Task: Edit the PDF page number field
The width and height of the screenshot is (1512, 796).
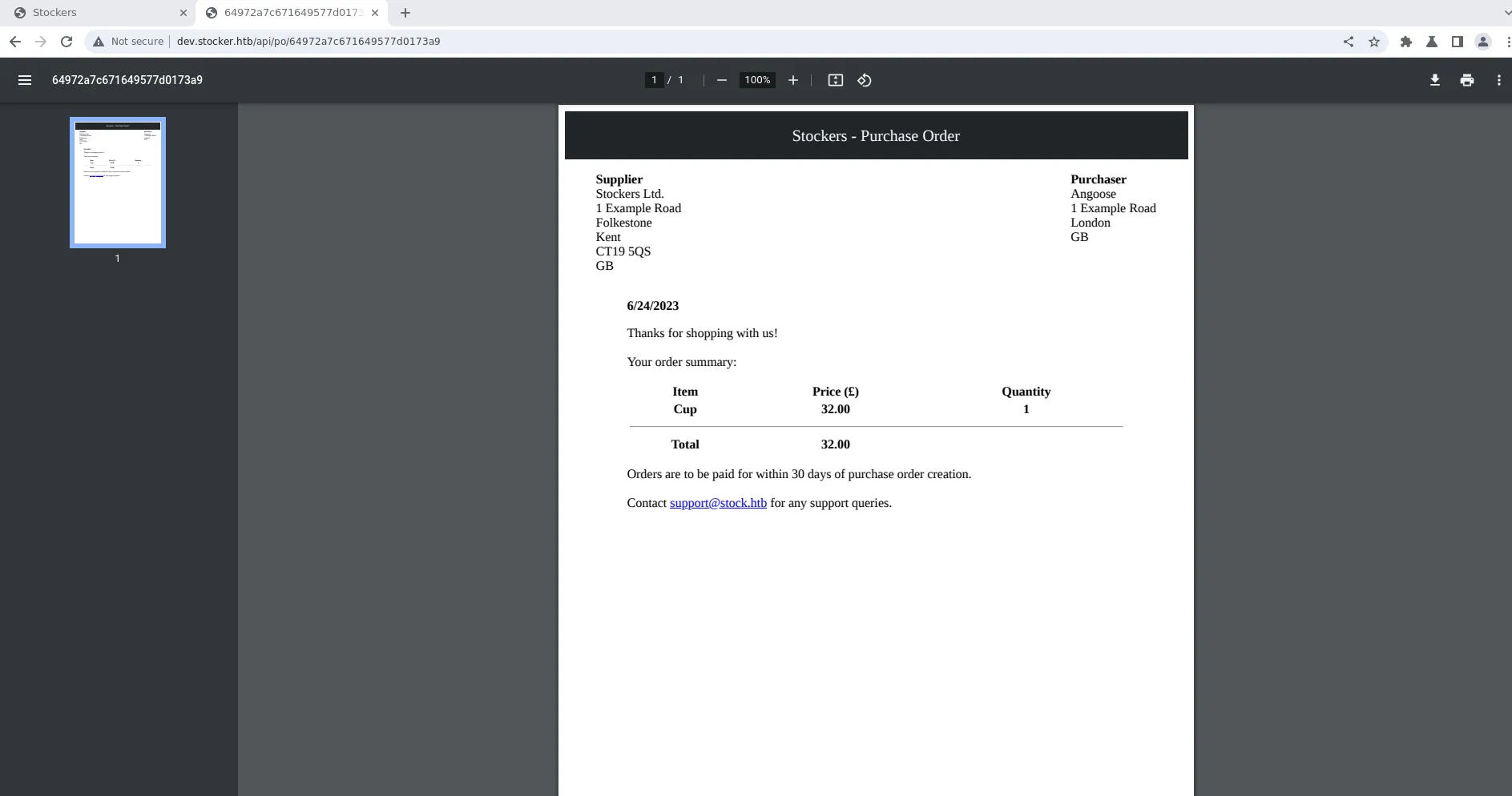Action: [655, 80]
